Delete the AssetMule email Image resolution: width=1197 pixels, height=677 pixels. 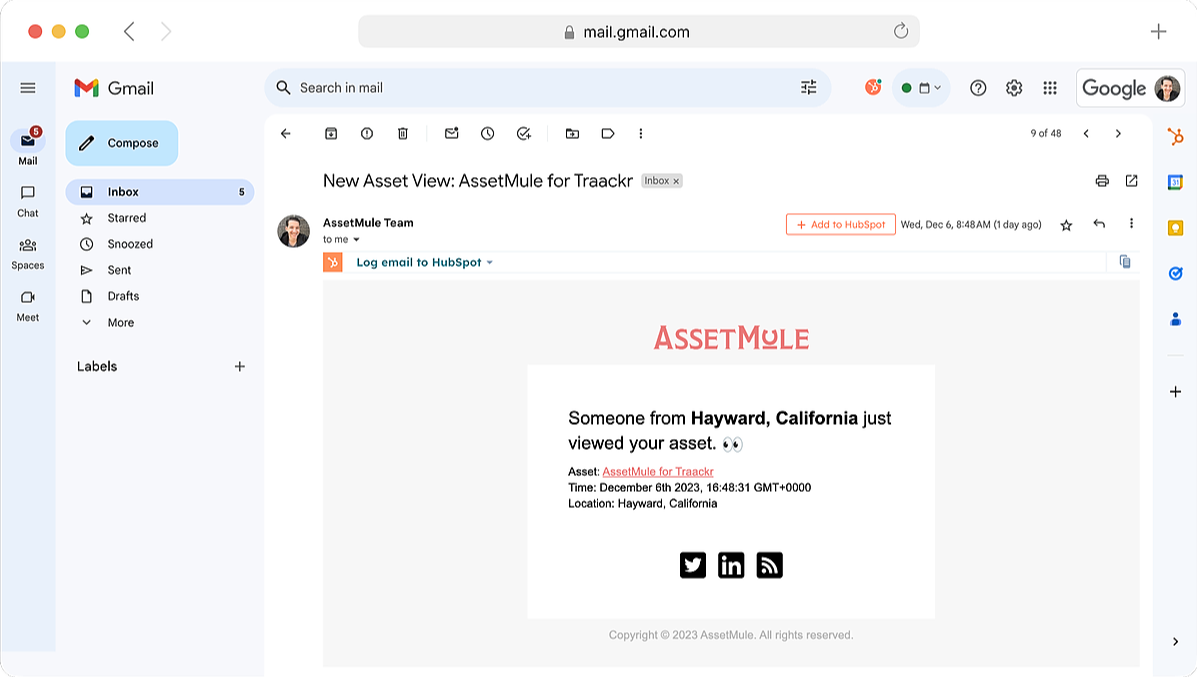(x=402, y=133)
